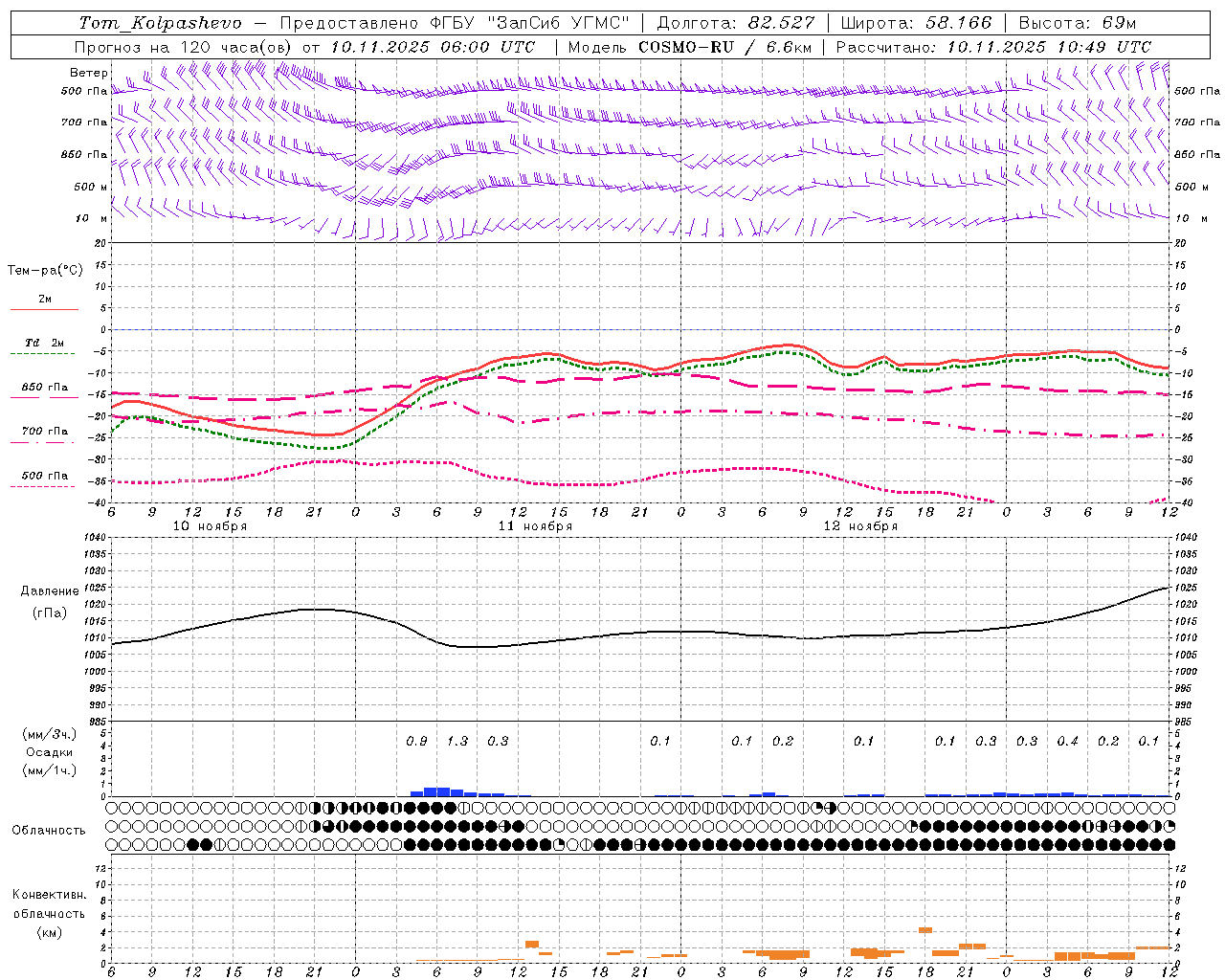Screen dimensions: 1225x980
Task: Click the longitude value Долгота: 82.527
Action: [735, 23]
